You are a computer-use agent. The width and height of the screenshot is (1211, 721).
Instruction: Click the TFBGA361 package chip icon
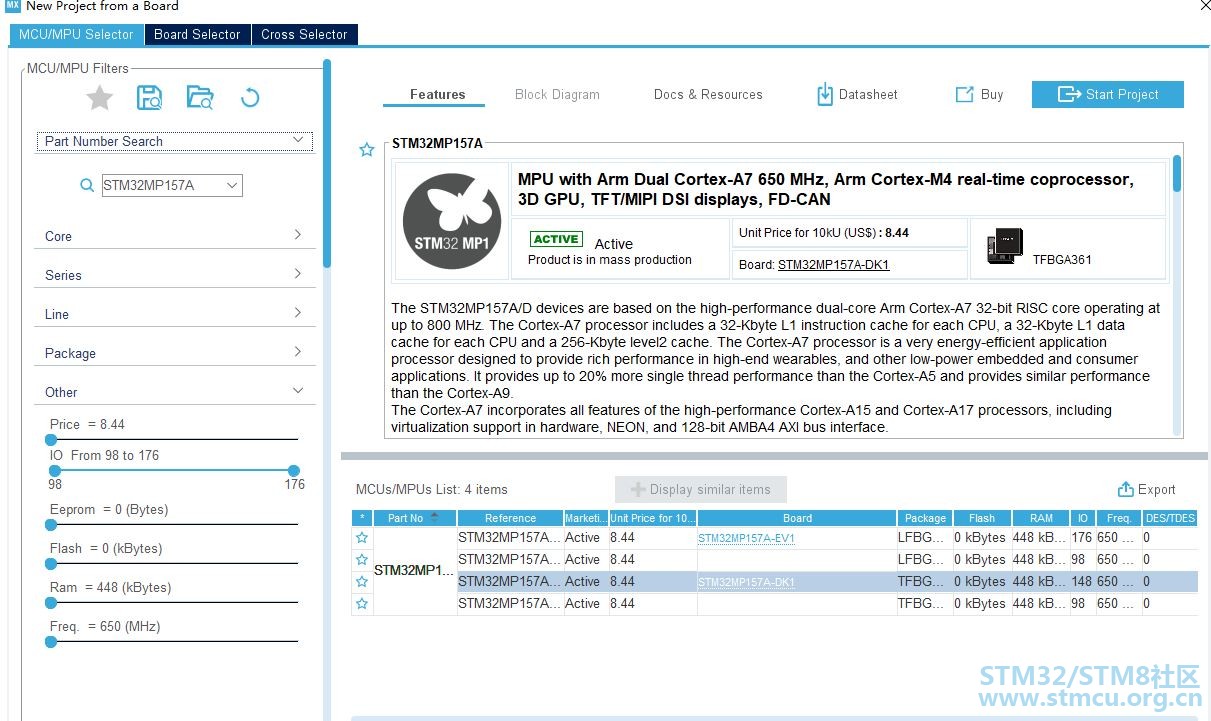tap(1004, 246)
